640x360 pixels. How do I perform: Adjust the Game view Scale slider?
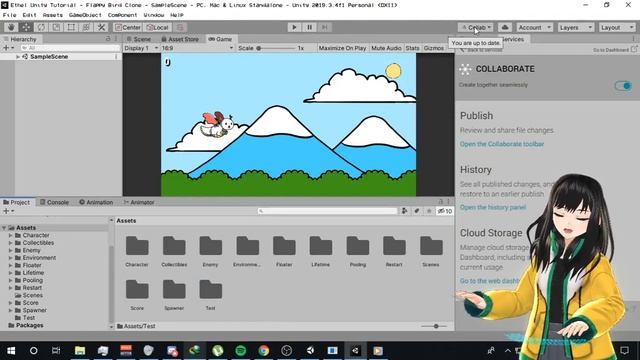point(277,48)
